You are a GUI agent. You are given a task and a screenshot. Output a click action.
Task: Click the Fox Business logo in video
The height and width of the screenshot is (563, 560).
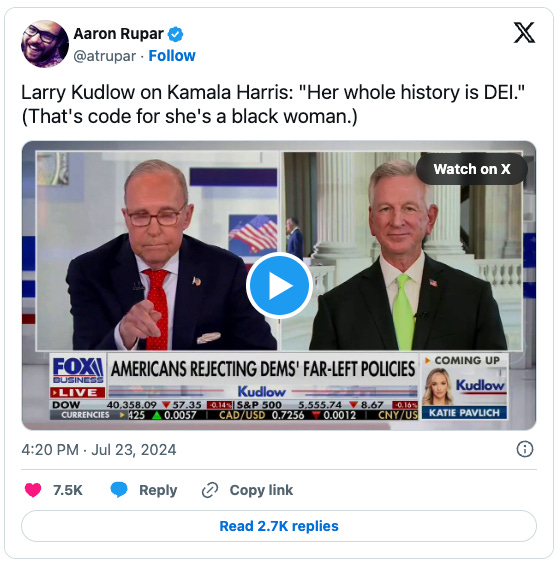click(78, 371)
